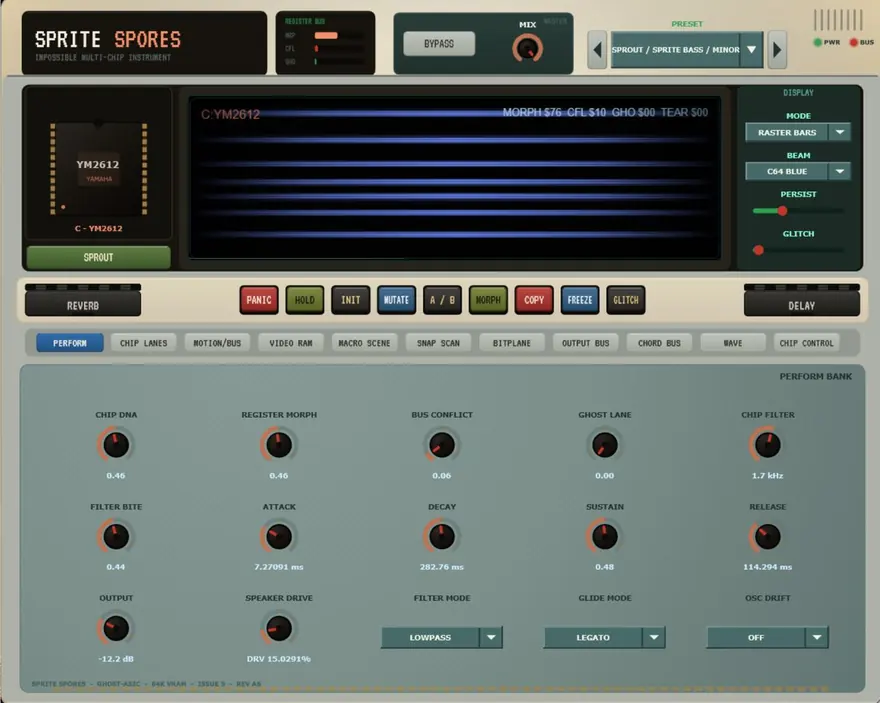The height and width of the screenshot is (703, 880).
Task: Click the 282.76 ms decay value
Action: click(442, 567)
